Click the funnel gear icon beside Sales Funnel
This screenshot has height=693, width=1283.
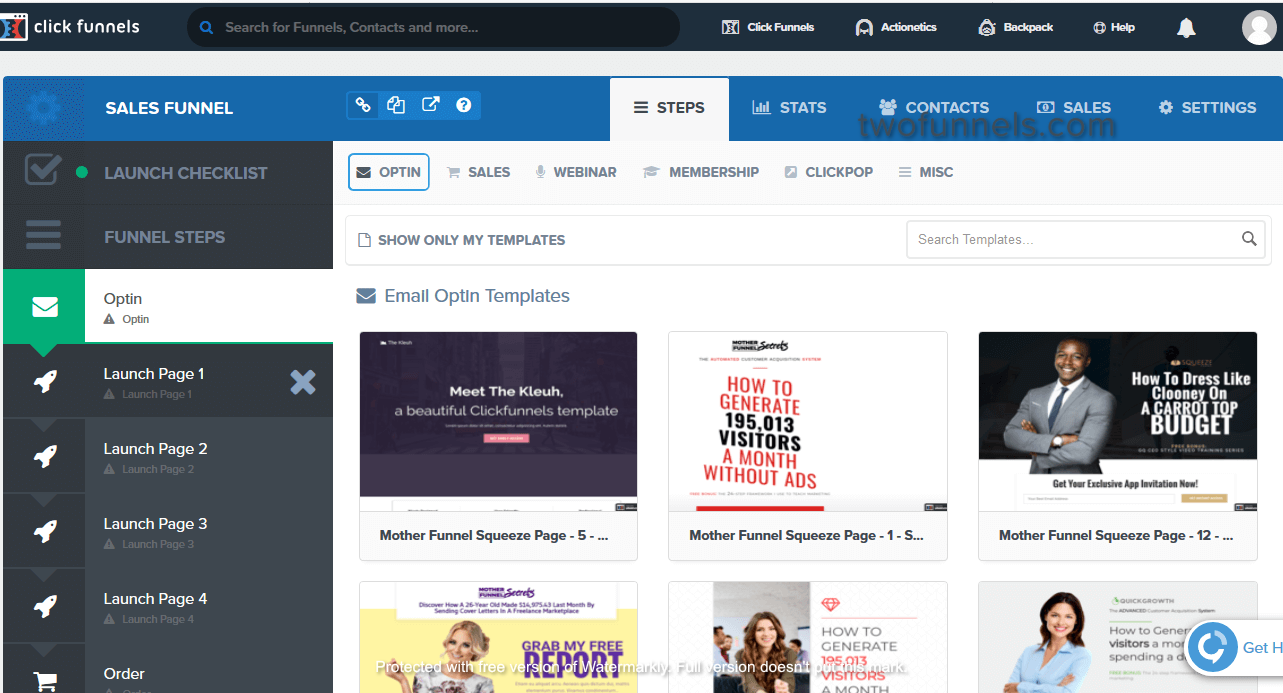pyautogui.click(x=44, y=108)
